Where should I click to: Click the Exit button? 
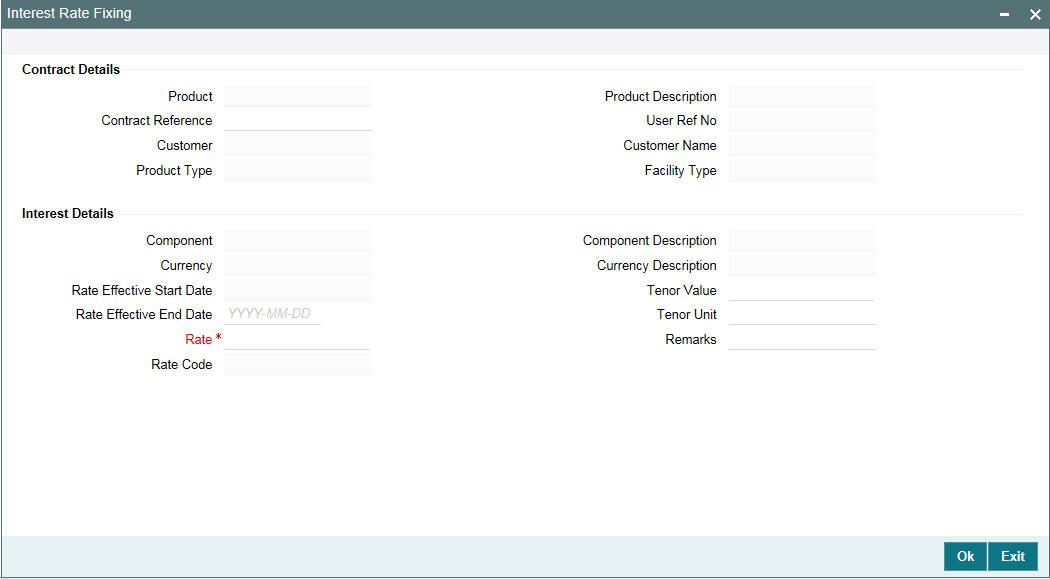1012,556
